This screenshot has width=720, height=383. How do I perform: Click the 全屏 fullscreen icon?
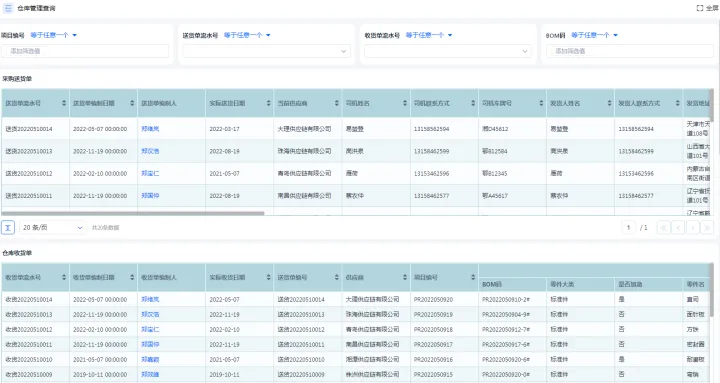point(700,8)
